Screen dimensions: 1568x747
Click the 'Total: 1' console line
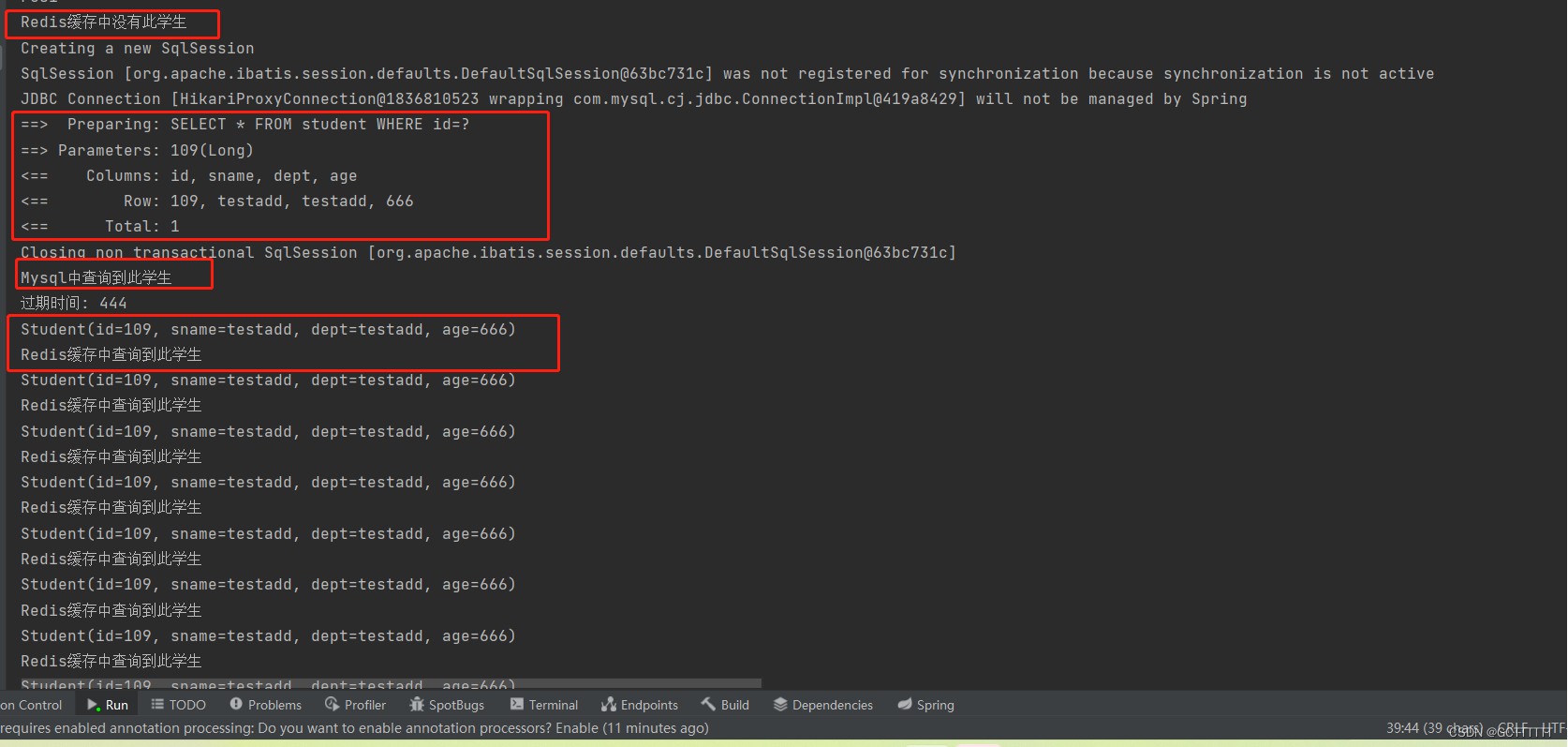click(x=99, y=226)
